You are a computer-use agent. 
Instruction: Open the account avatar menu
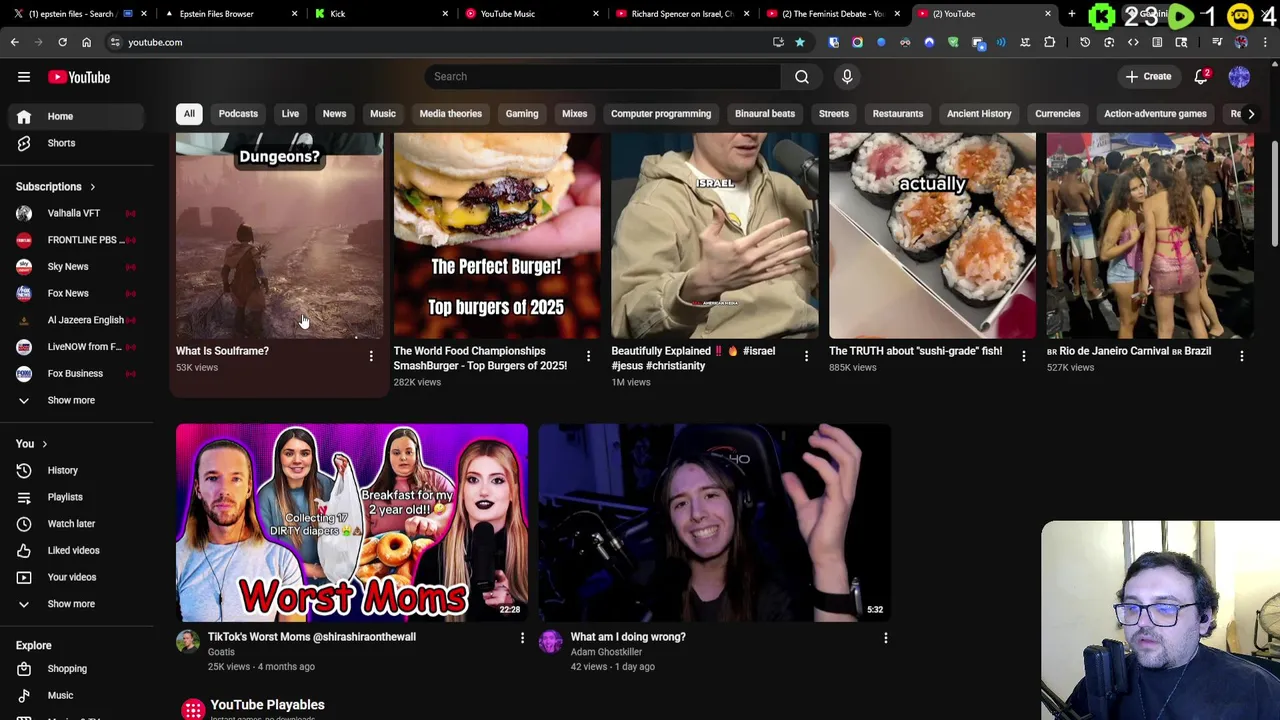tap(1239, 77)
